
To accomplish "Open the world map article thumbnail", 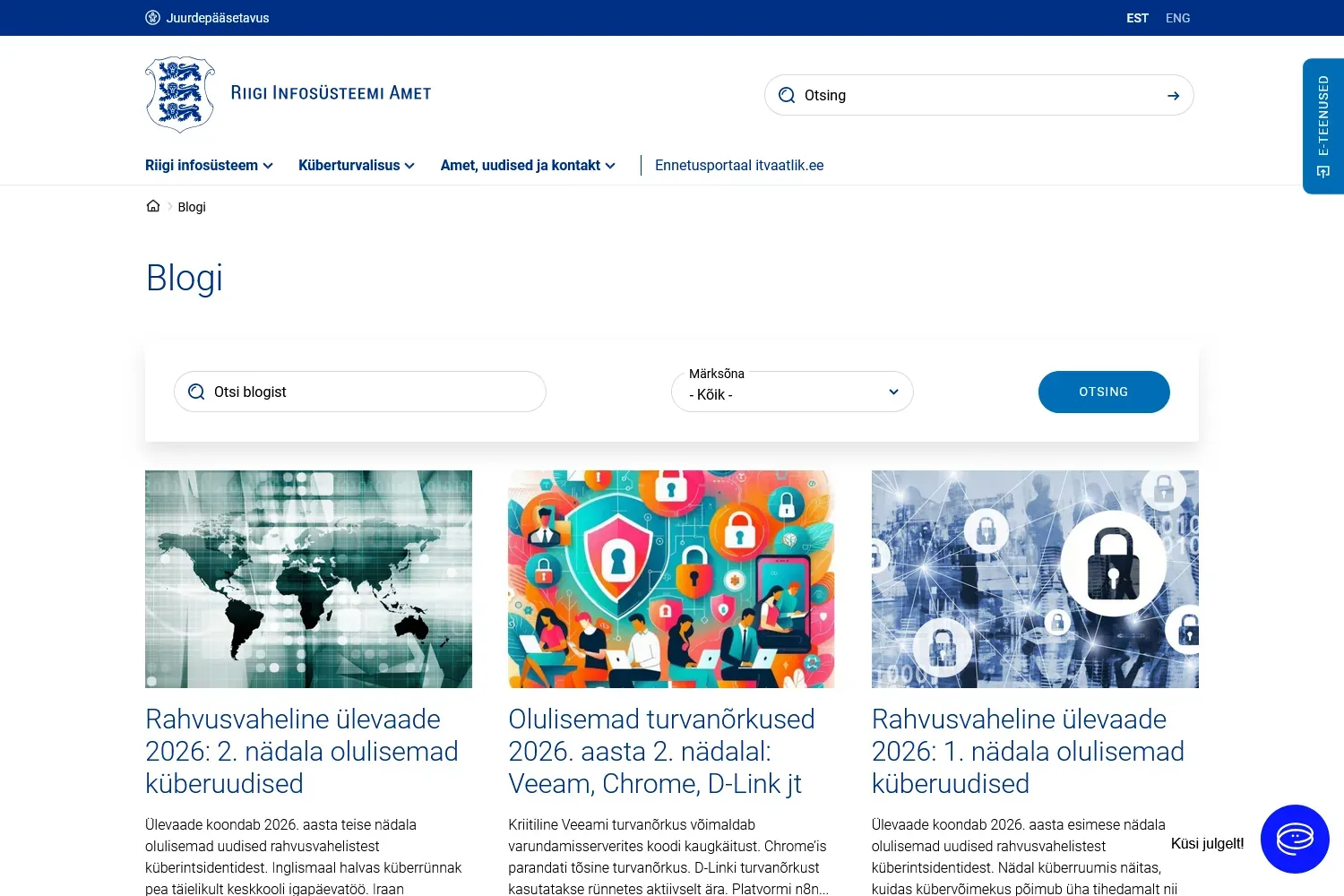I will [308, 579].
